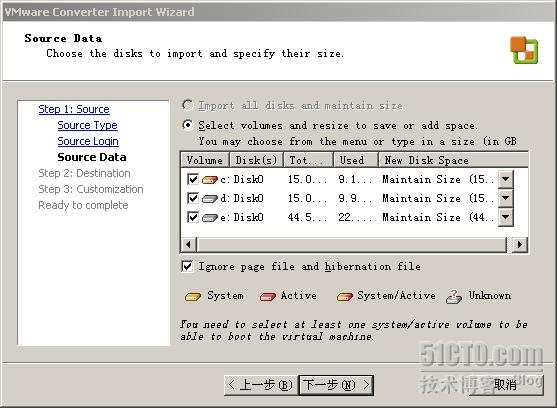This screenshot has width=557, height=408.
Task: Open the e: New Disk Space dropdown
Action: [505, 217]
